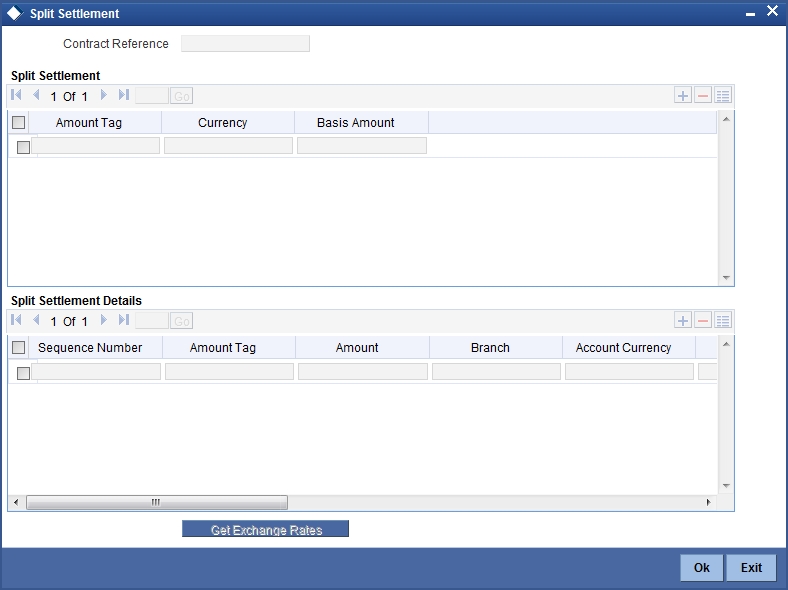788x590 pixels.
Task: Confirm with the Ok button
Action: (x=702, y=567)
